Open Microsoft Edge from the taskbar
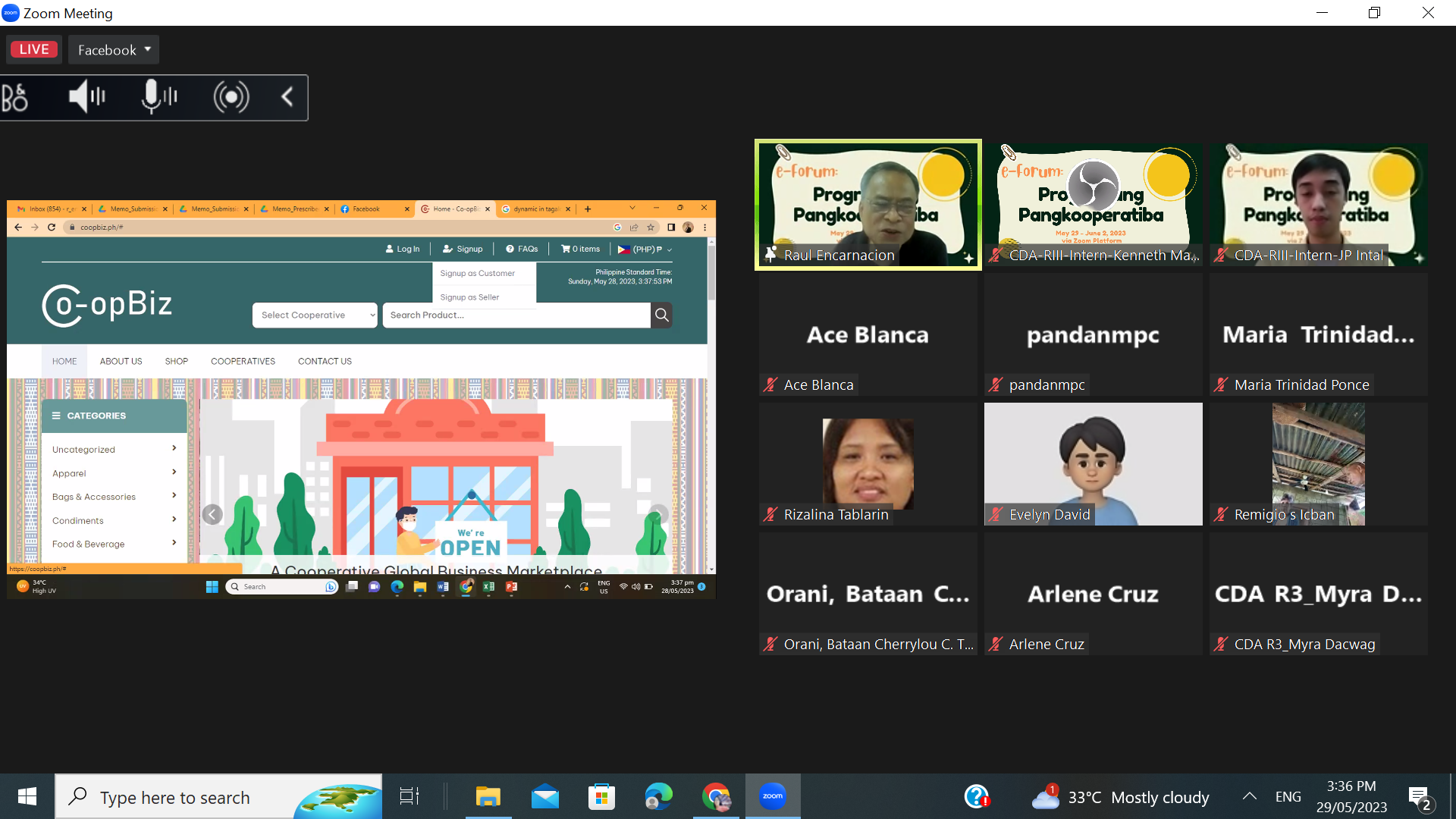The image size is (1456, 819). click(x=659, y=797)
